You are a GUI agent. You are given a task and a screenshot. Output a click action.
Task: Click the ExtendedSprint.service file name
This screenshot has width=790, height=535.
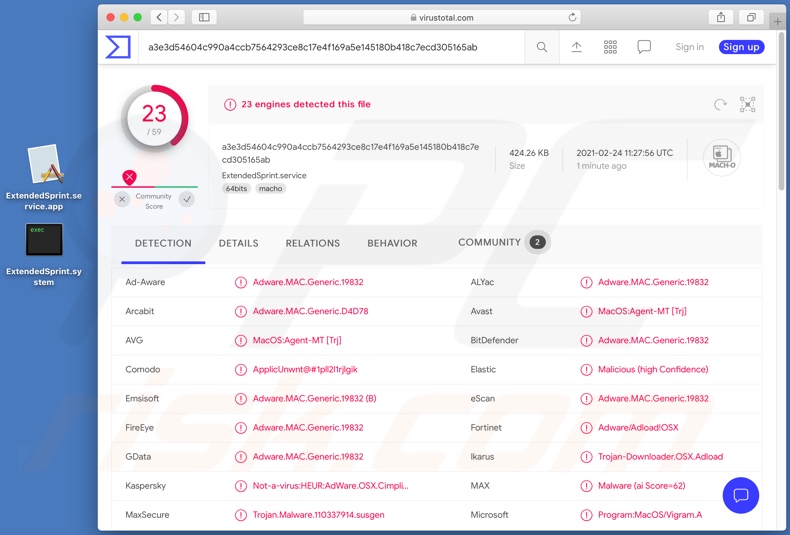(264, 175)
